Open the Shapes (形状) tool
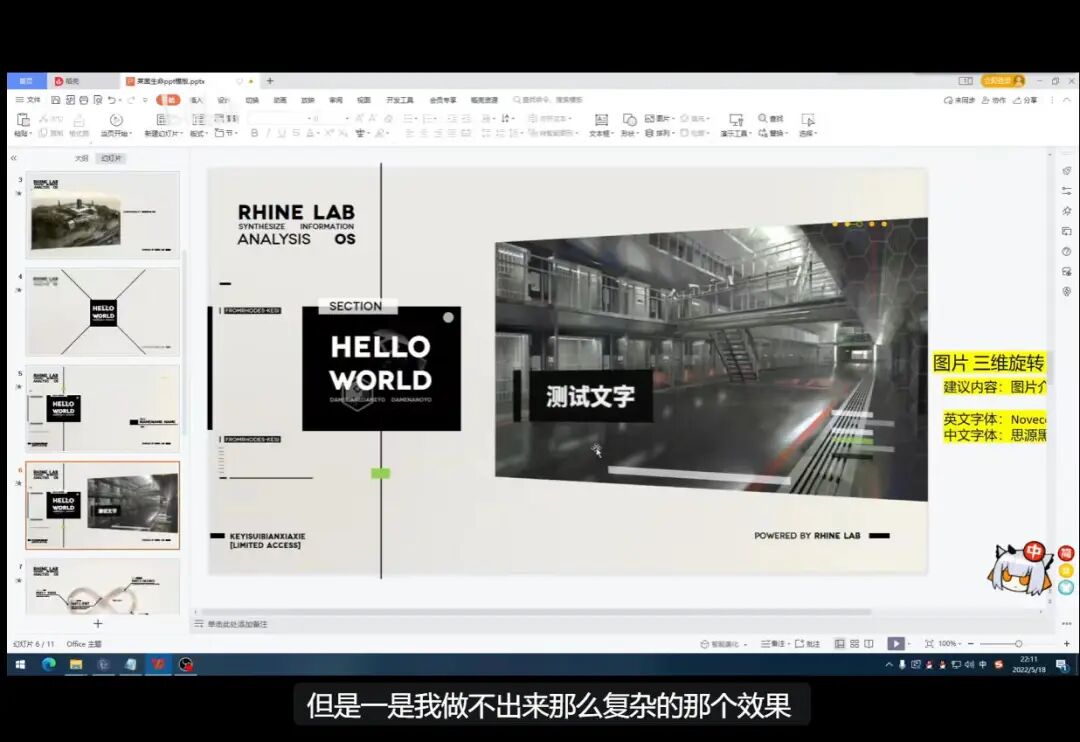 pos(629,120)
